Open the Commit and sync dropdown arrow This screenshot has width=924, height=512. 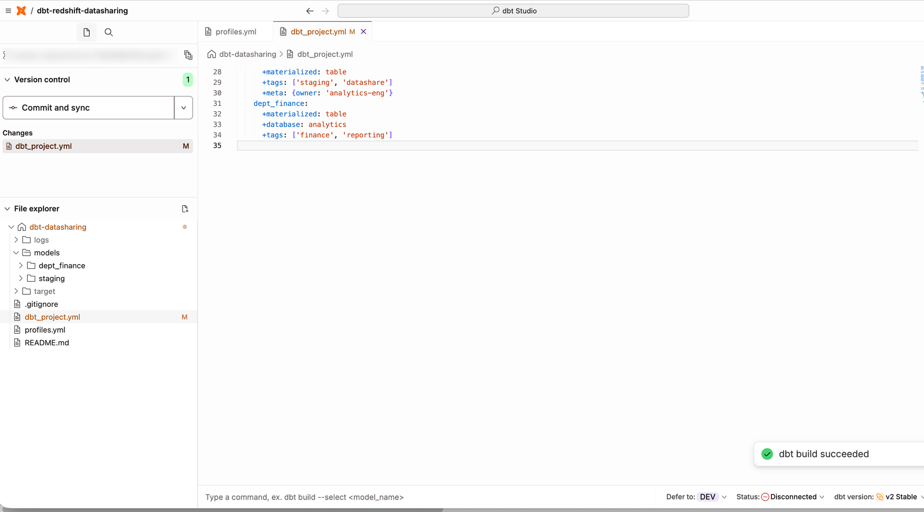[183, 108]
